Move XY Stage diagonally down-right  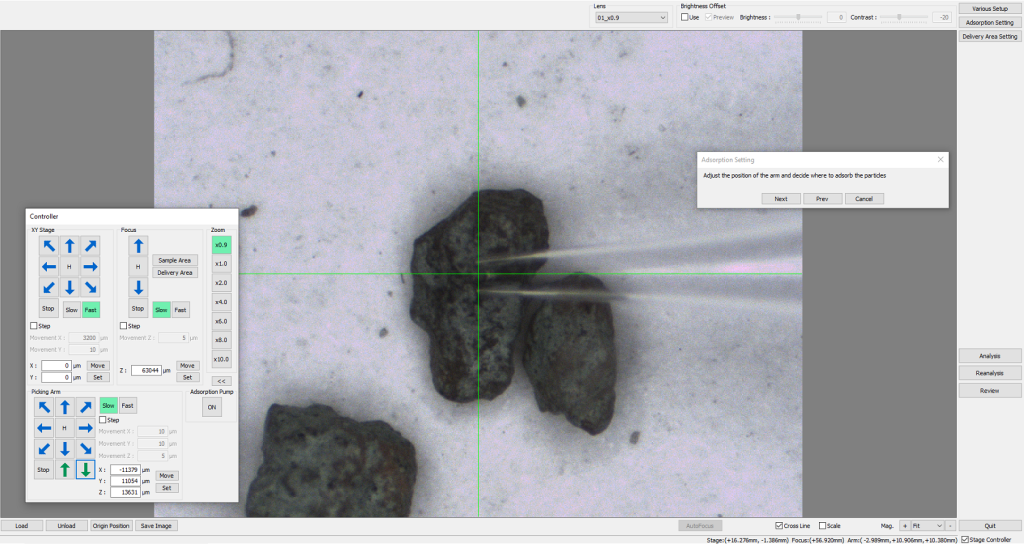point(90,286)
